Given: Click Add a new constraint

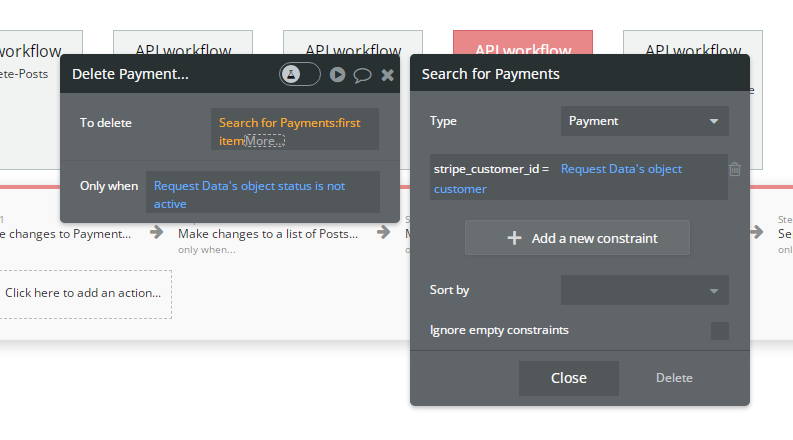Looking at the screenshot, I should [577, 238].
